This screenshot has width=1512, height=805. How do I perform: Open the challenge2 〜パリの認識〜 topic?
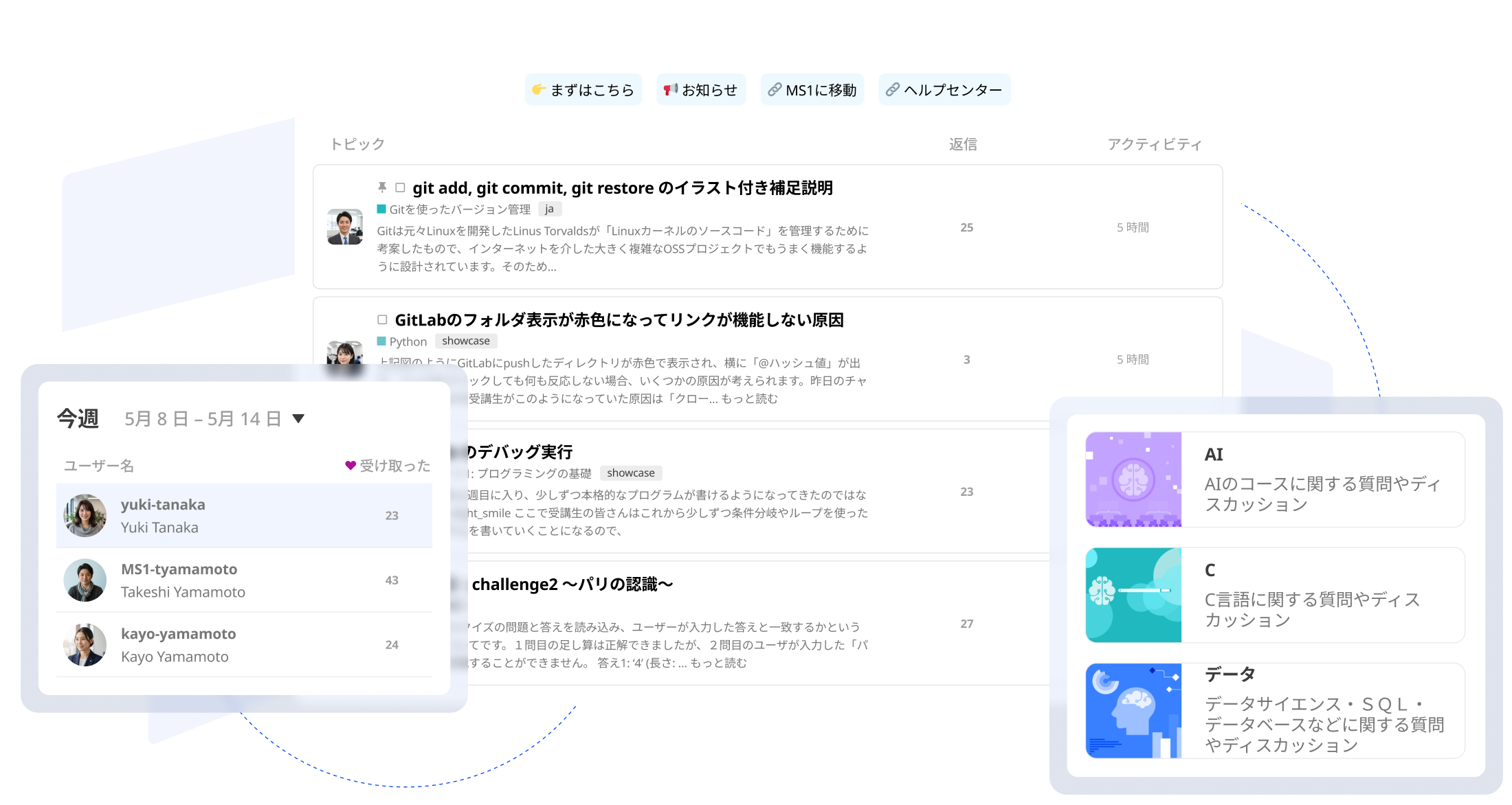pyautogui.click(x=572, y=585)
